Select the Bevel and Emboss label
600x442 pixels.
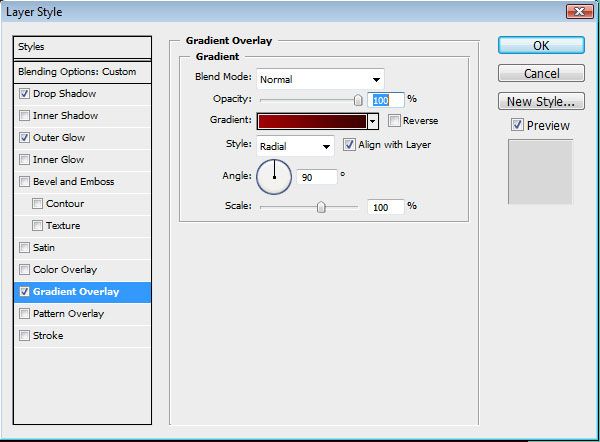pyautogui.click(x=73, y=182)
